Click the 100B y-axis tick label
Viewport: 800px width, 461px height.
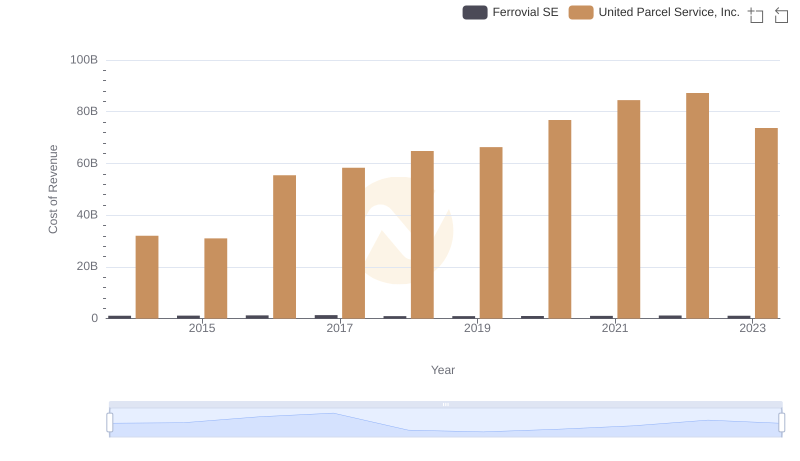pyautogui.click(x=83, y=60)
